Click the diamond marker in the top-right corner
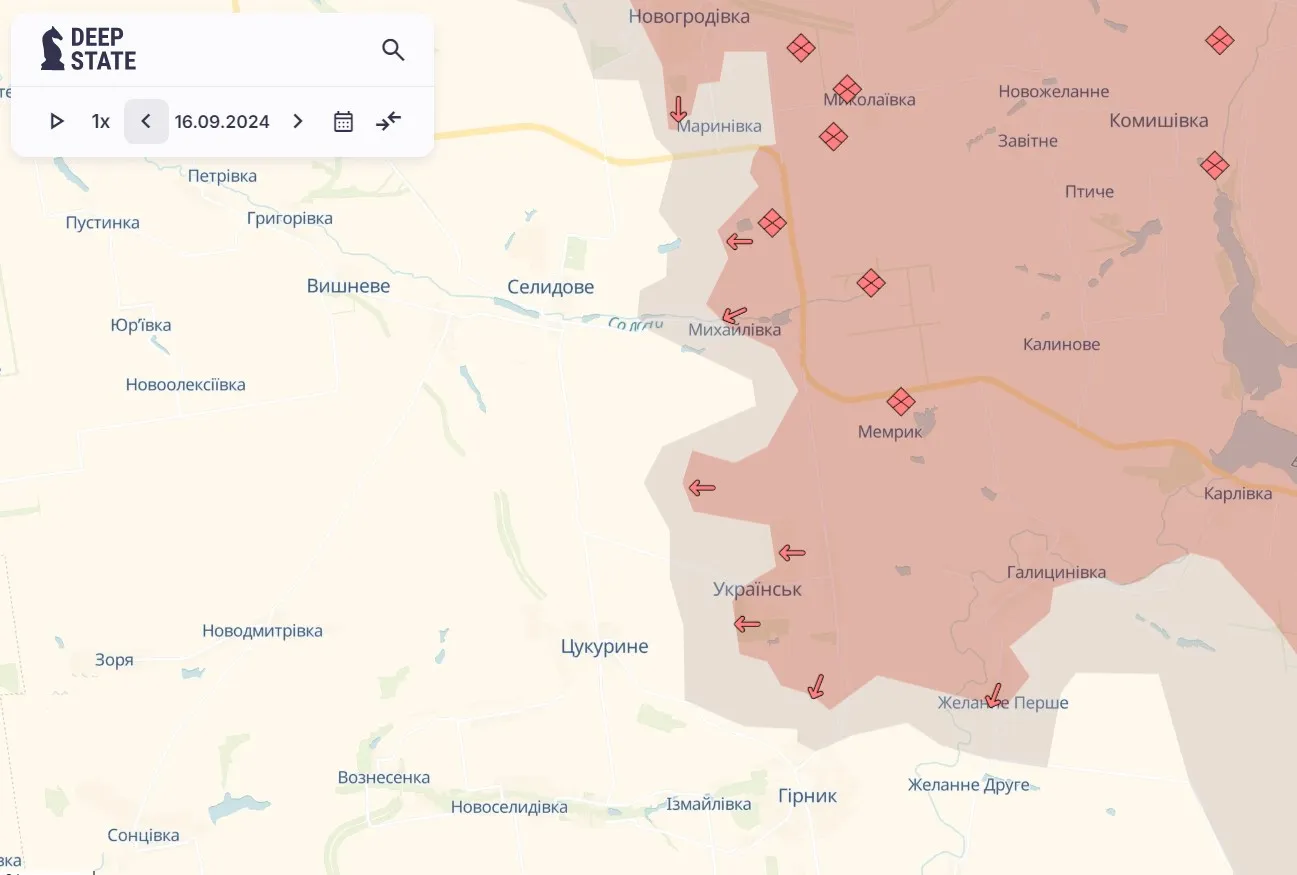Image resolution: width=1297 pixels, height=875 pixels. pyautogui.click(x=1219, y=40)
